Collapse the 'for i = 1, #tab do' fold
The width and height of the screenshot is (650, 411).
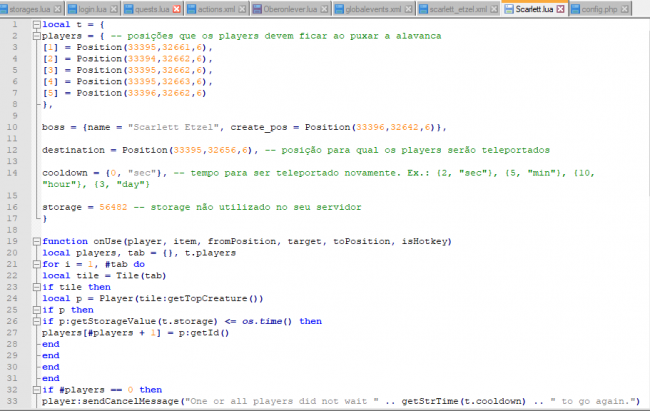(x=36, y=264)
